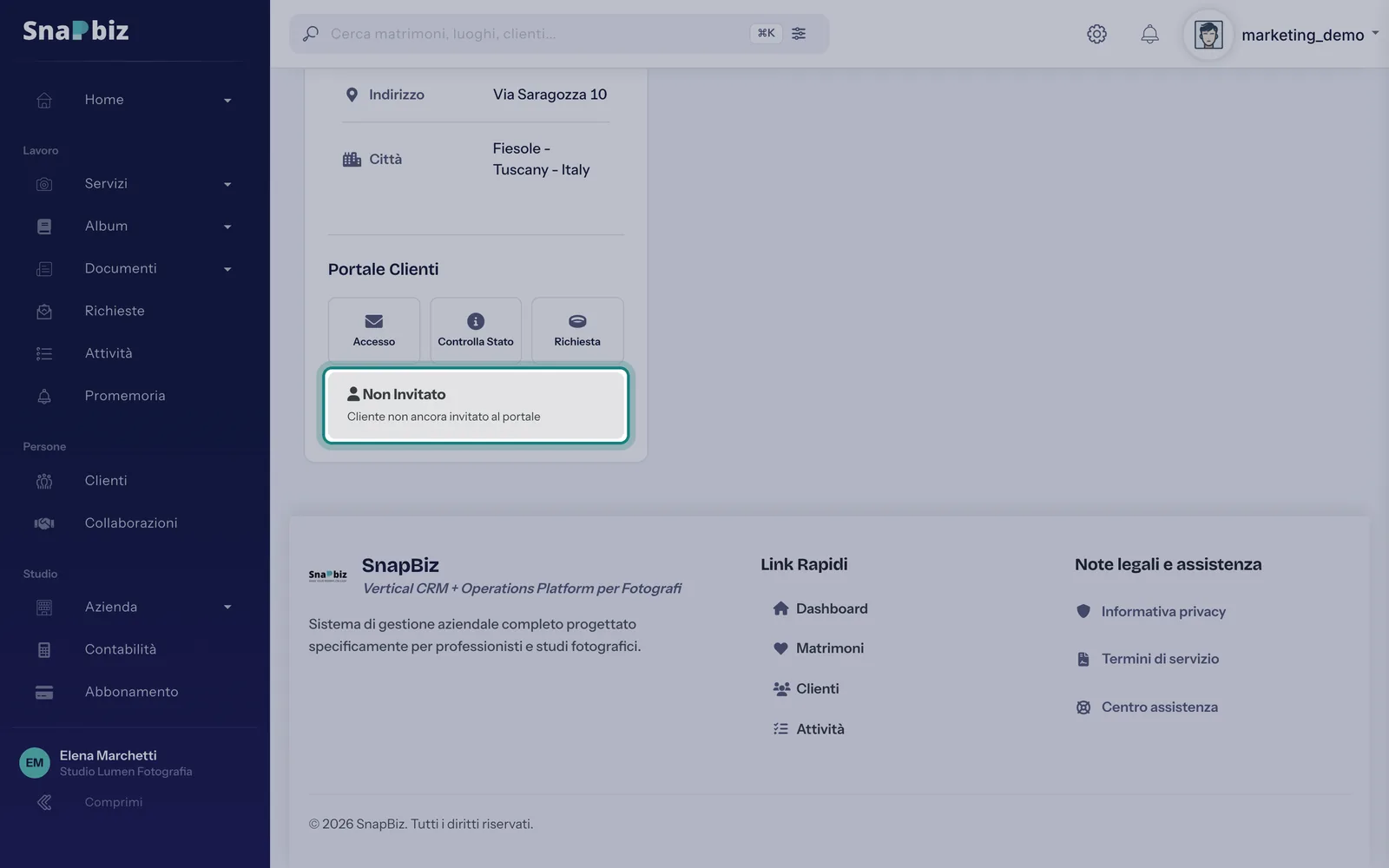Viewport: 1389px width, 868px height.
Task: Click the Collaborazioni handshake icon
Action: (44, 523)
